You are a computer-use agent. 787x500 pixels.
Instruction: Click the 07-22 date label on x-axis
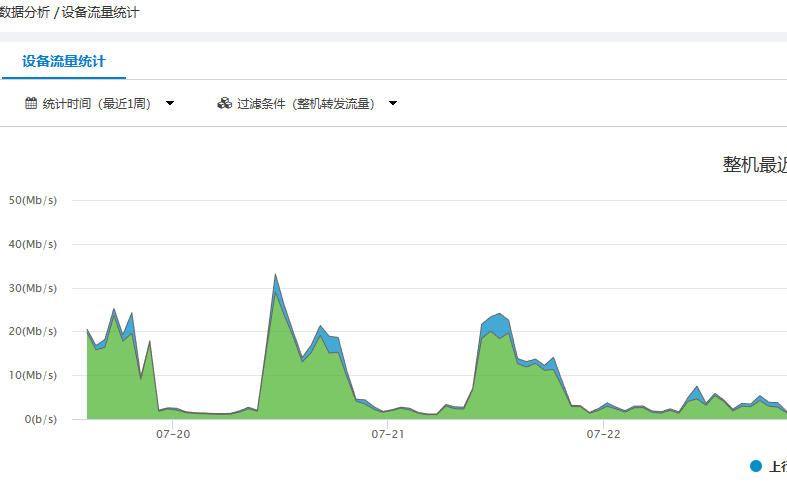(603, 434)
